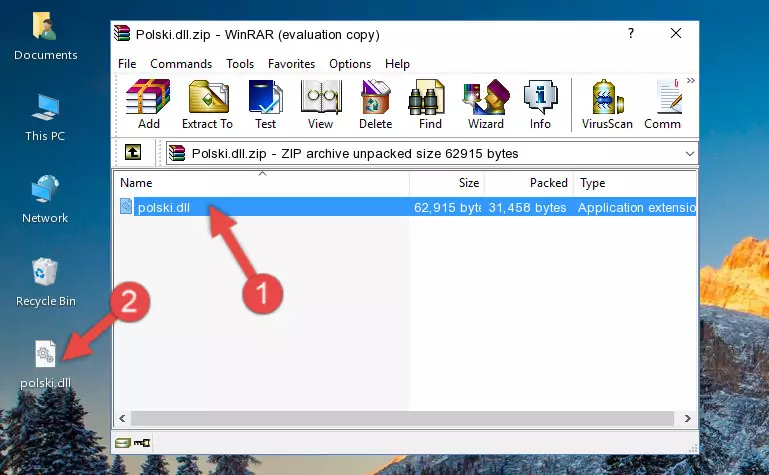Select polski.dll row in archive list
Image resolution: width=769 pixels, height=475 pixels.
[407, 207]
